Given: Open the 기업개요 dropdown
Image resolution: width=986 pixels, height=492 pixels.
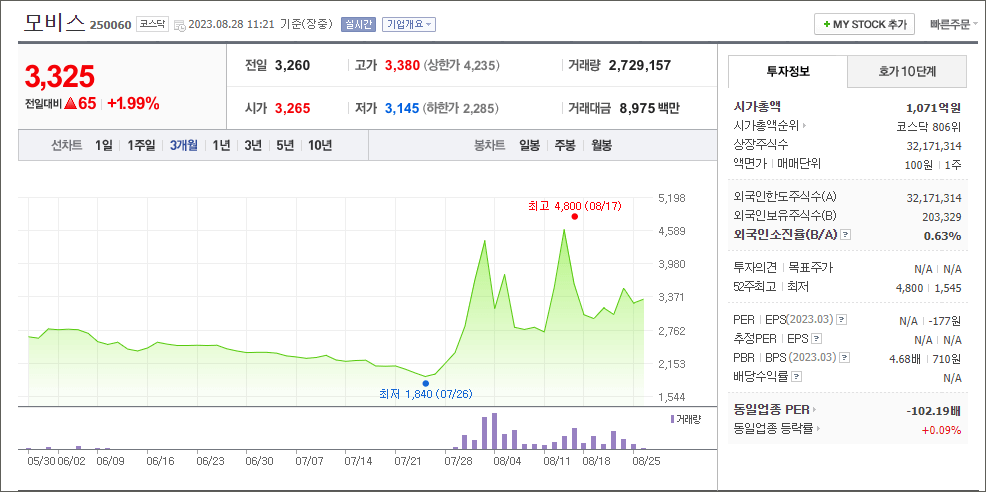Looking at the screenshot, I should pyautogui.click(x=409, y=25).
